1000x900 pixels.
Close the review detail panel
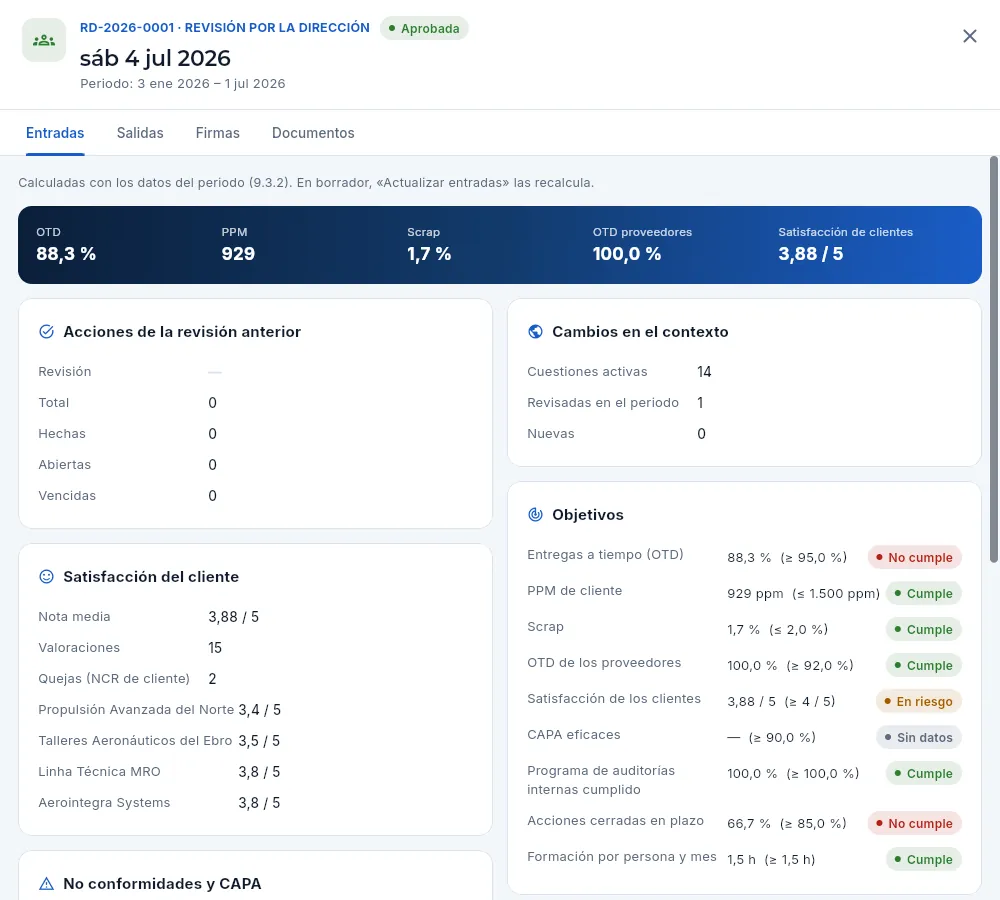(x=969, y=36)
